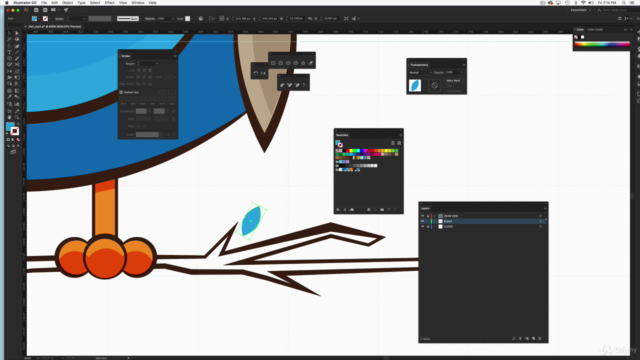Open Swatch Libraries menu at Swatches panel bottom
This screenshot has width=640, height=360.
pos(338,209)
